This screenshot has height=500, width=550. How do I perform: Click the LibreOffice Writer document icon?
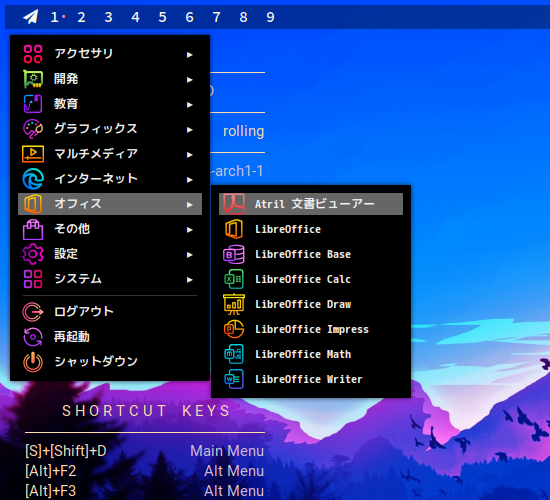[x=234, y=379]
